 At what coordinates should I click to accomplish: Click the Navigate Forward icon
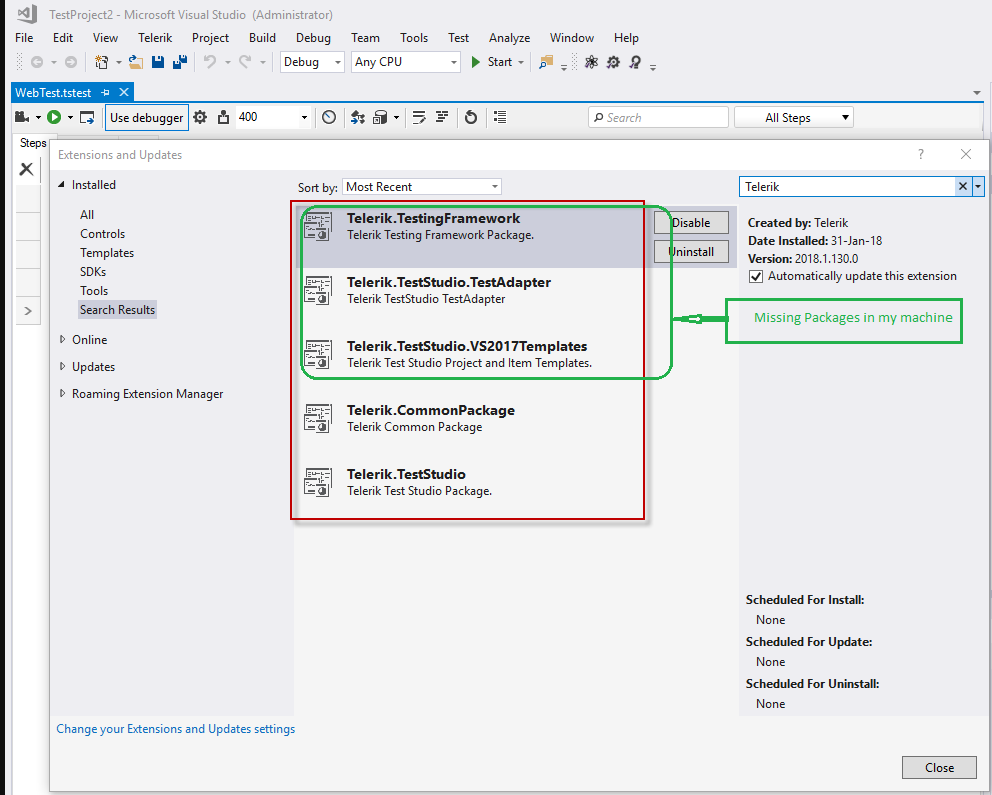click(x=71, y=62)
